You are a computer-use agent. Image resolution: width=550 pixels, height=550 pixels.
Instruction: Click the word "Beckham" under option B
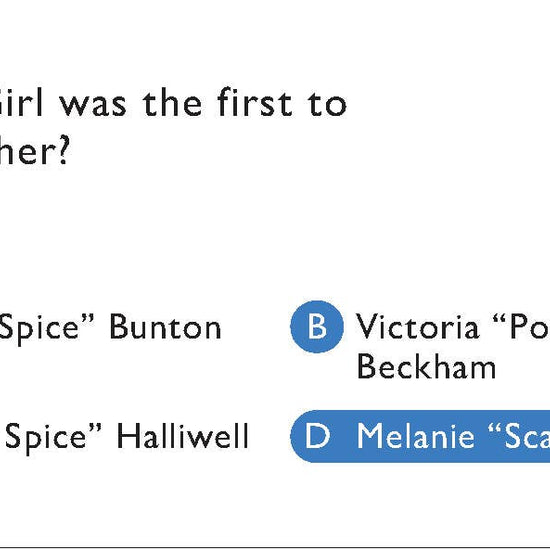426,367
